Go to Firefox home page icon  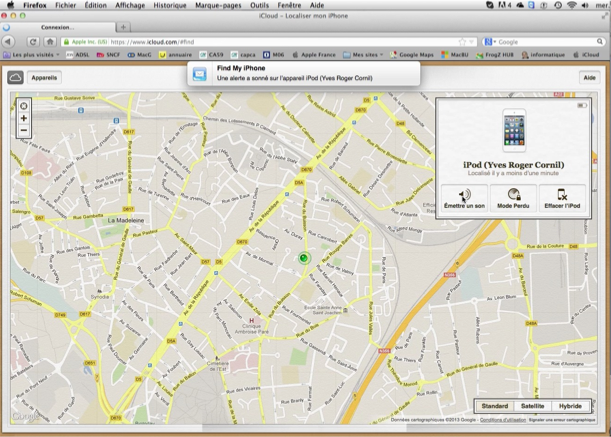[x=50, y=42]
